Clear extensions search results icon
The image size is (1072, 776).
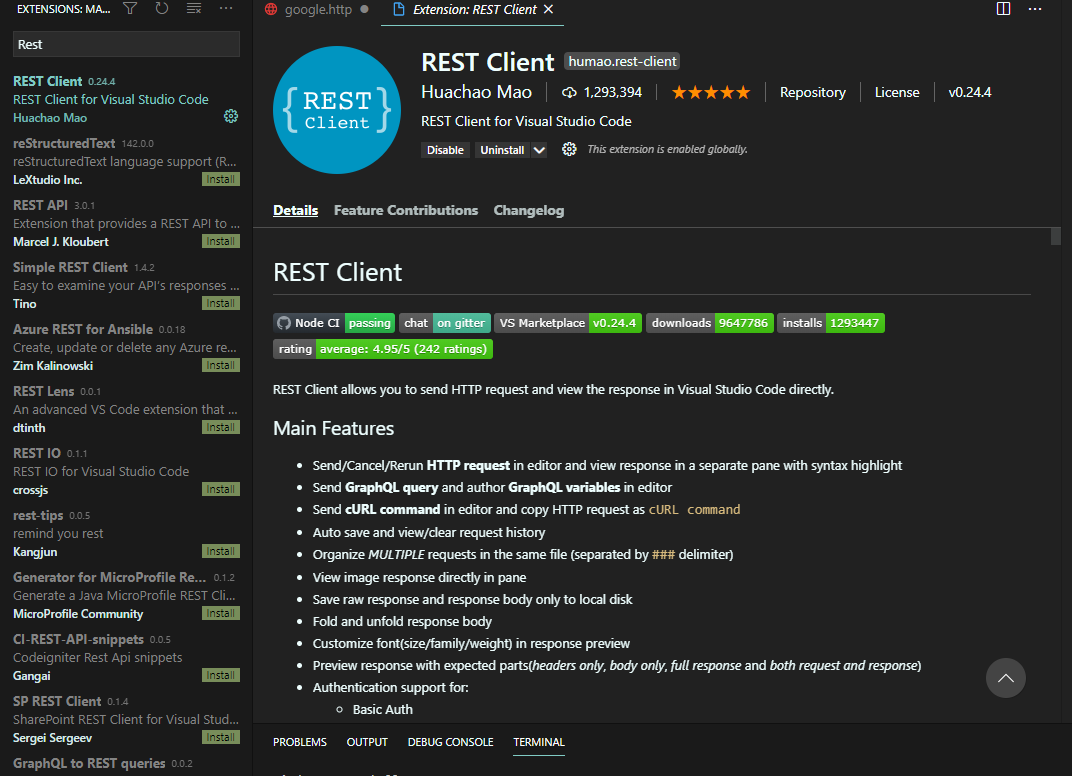click(193, 9)
